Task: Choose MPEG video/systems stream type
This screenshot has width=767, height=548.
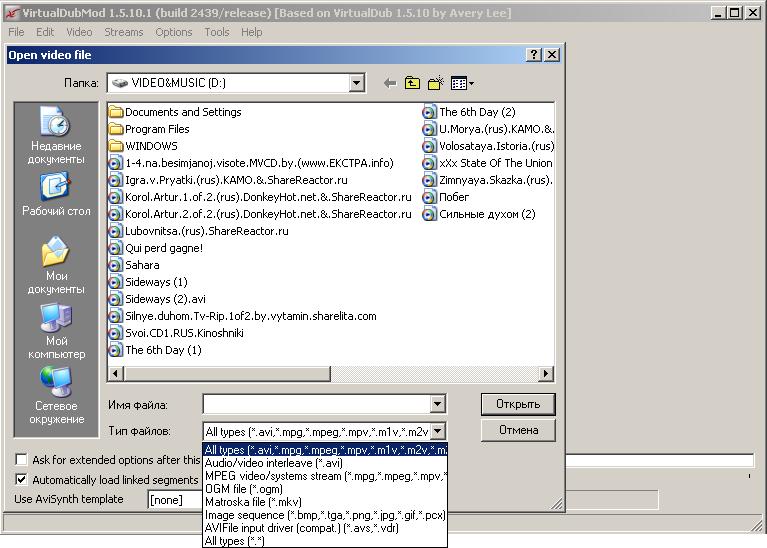Action: click(x=325, y=476)
